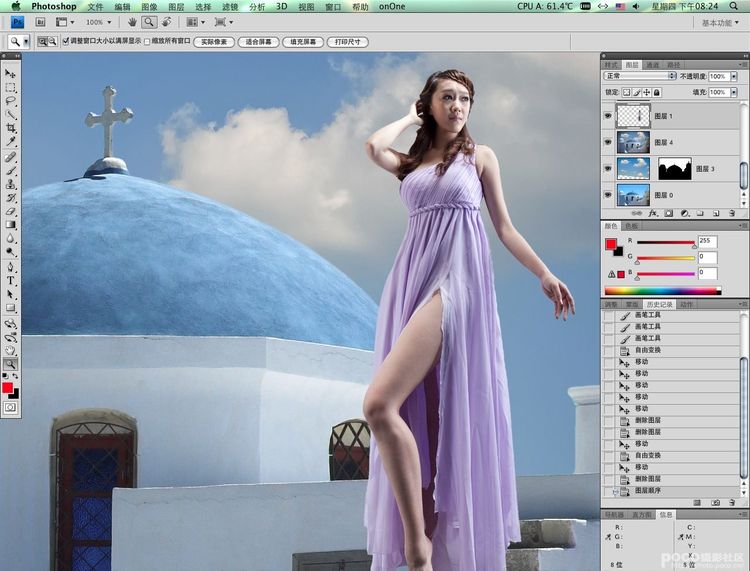Open the 滤镜 menu
This screenshot has width=750, height=571.
230,7
